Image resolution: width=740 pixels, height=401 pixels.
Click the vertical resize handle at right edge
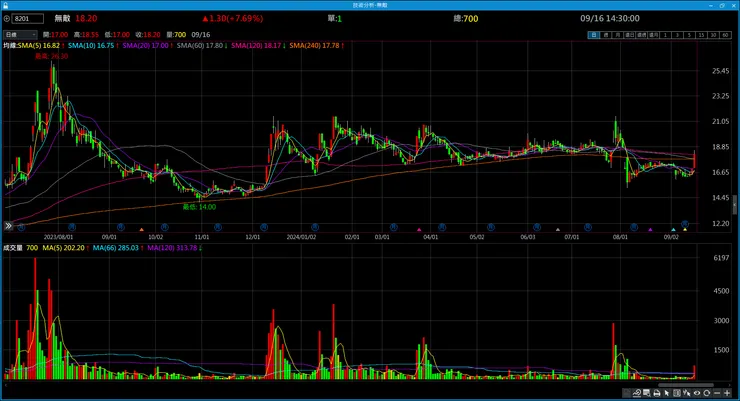pos(735,205)
